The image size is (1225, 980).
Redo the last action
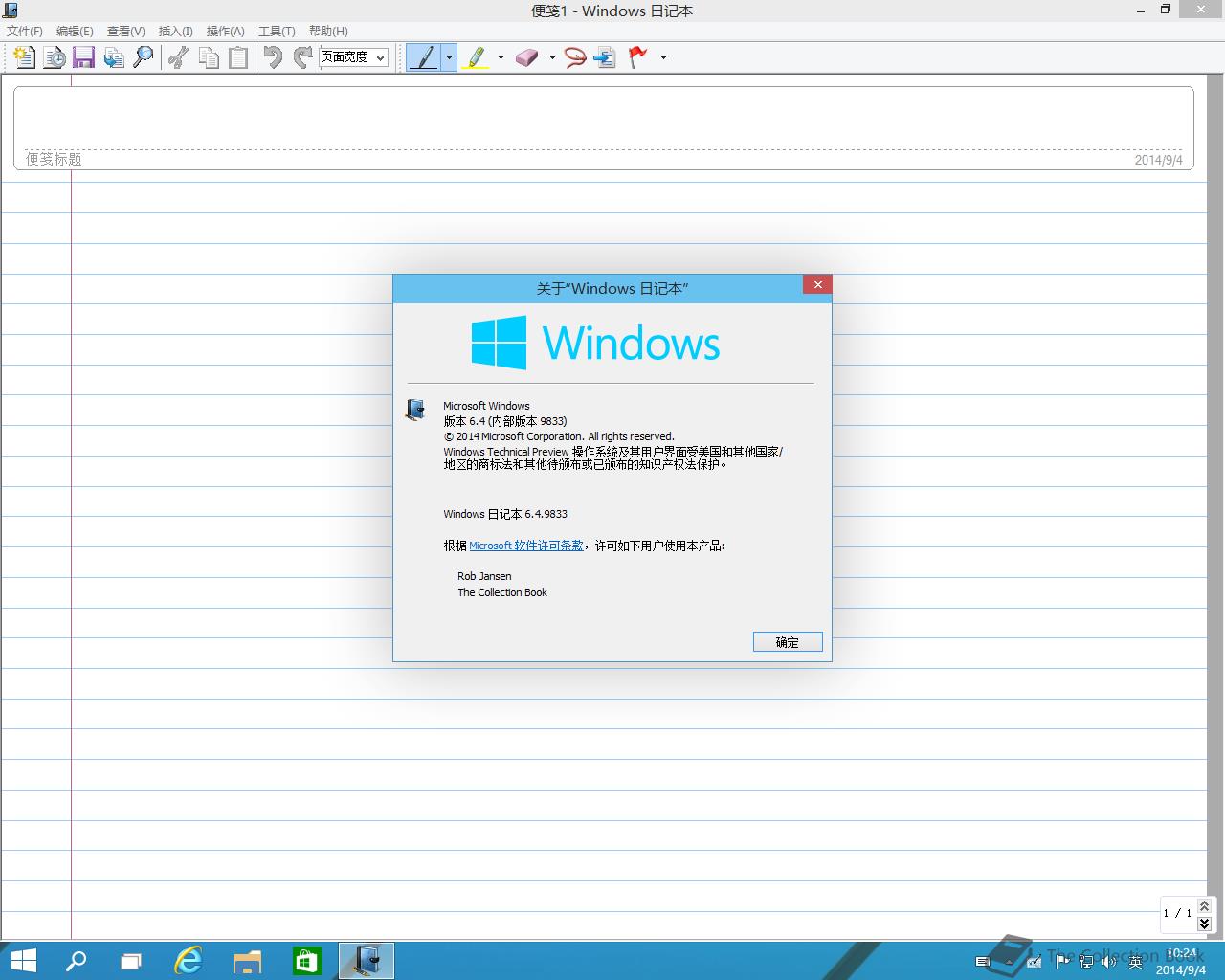tap(303, 57)
